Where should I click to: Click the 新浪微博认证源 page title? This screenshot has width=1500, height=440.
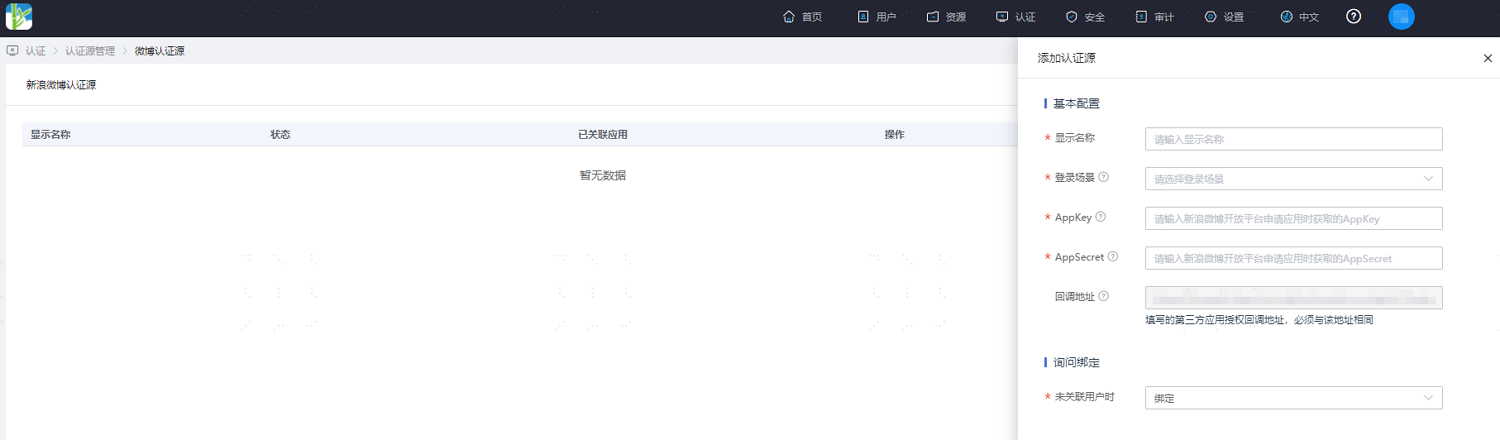61,85
